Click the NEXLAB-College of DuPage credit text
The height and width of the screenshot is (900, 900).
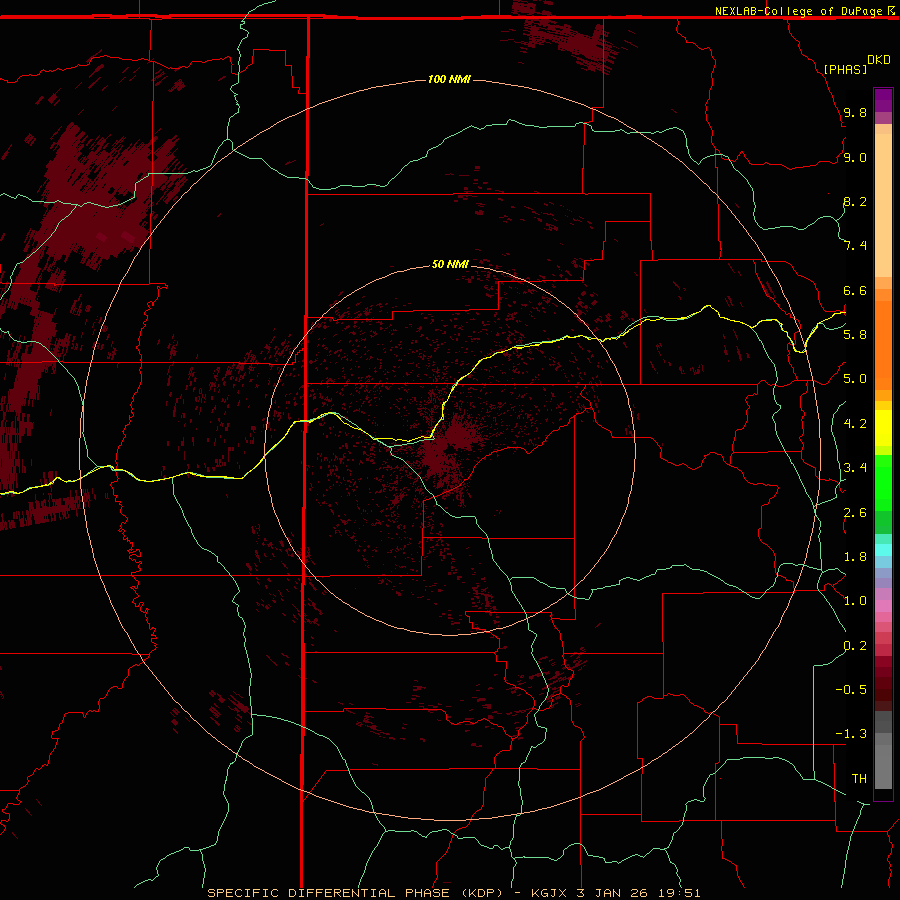(x=799, y=11)
